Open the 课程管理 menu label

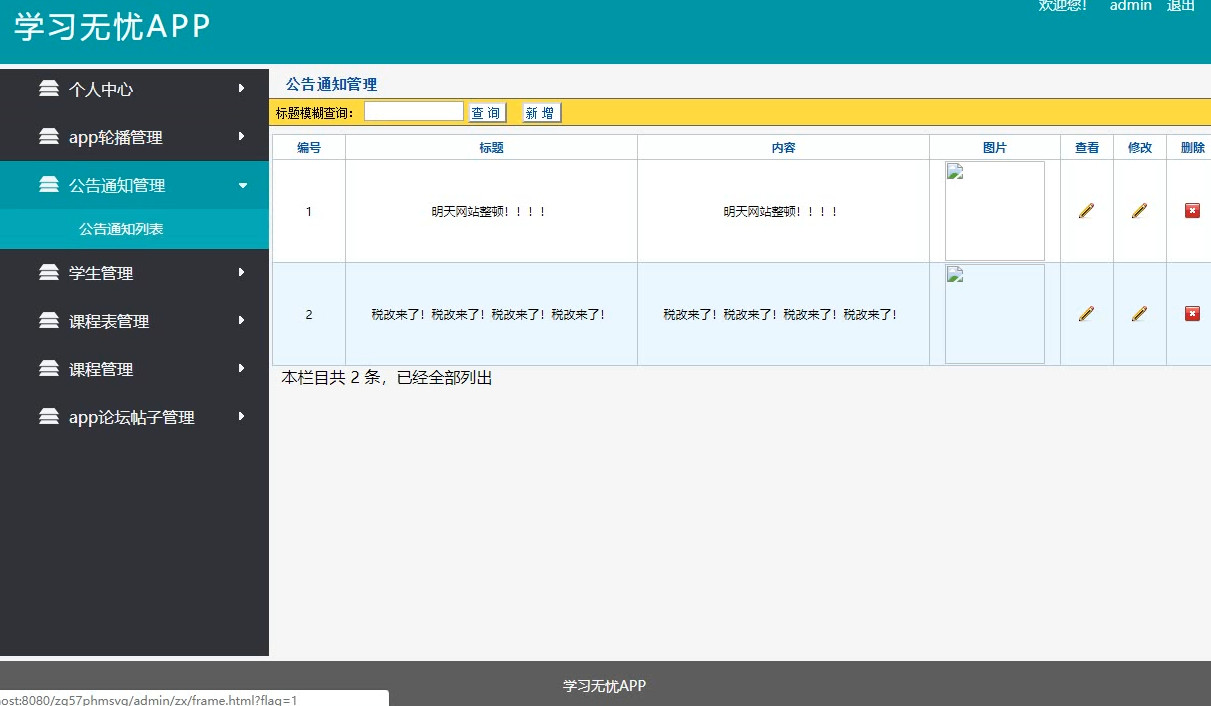point(101,369)
